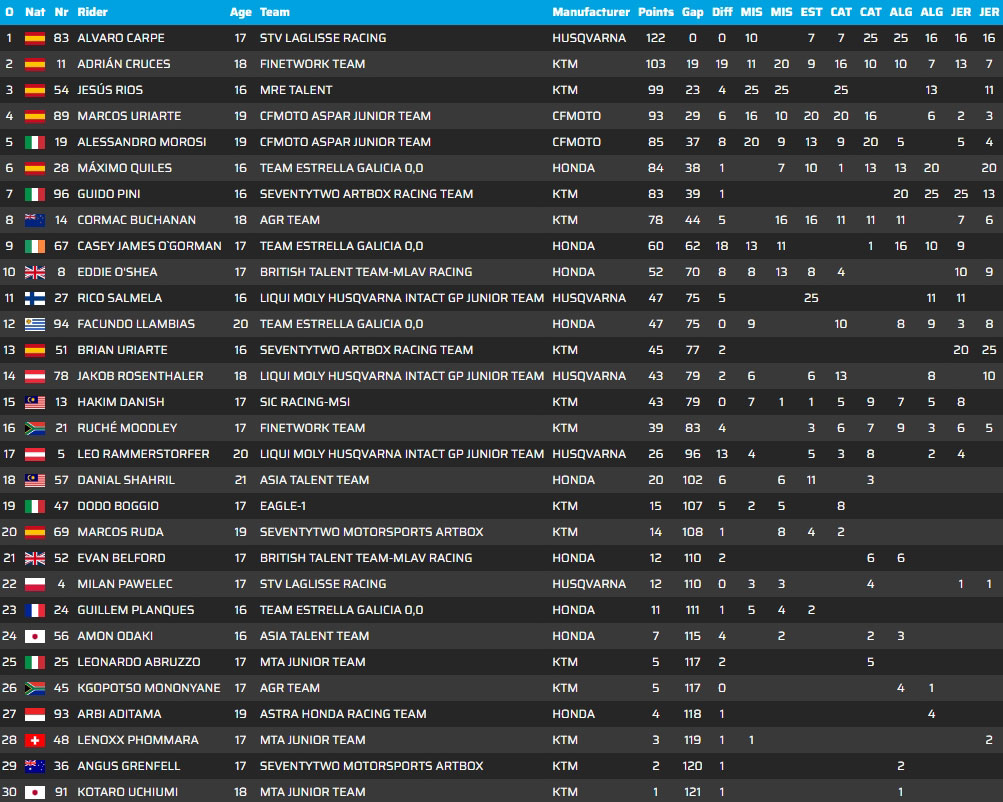1003x802 pixels.
Task: Click the flag icon beside Guillem Planques
Action: point(35,610)
